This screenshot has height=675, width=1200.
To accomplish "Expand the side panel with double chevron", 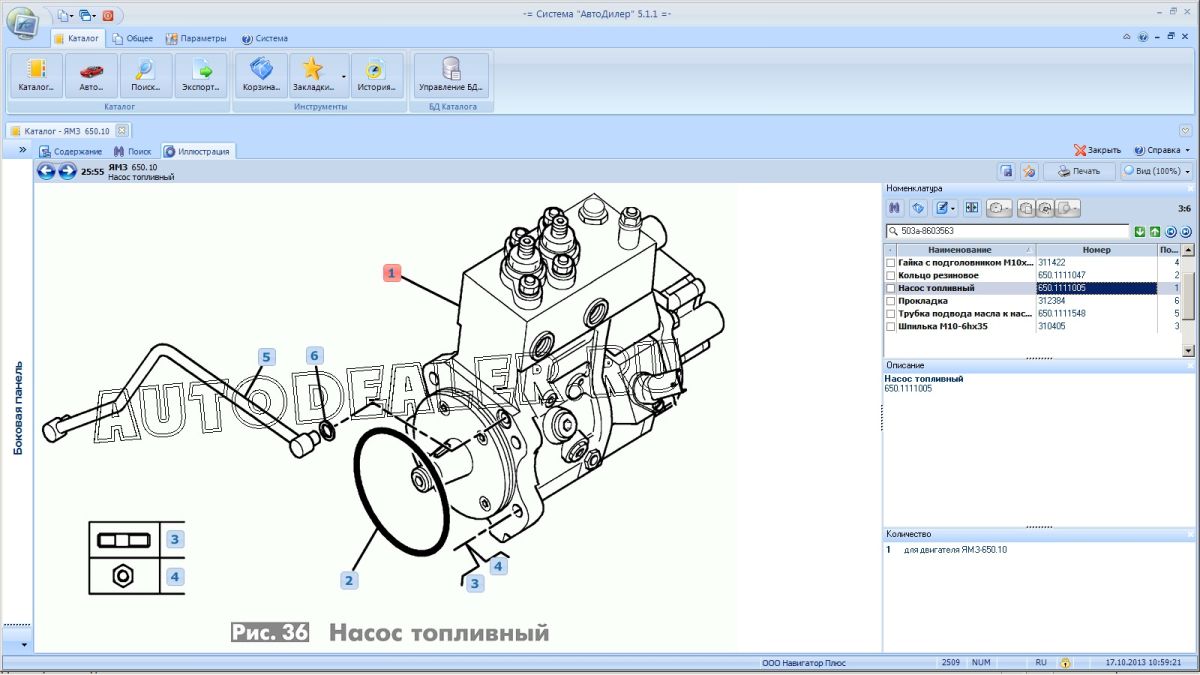I will [23, 150].
